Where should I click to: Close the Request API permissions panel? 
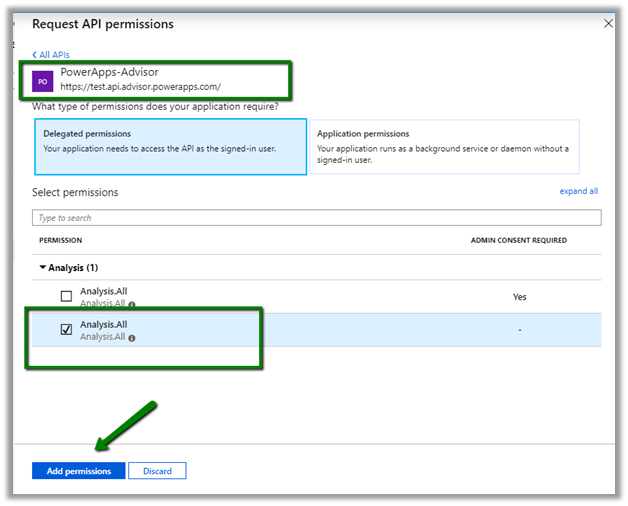coord(608,24)
